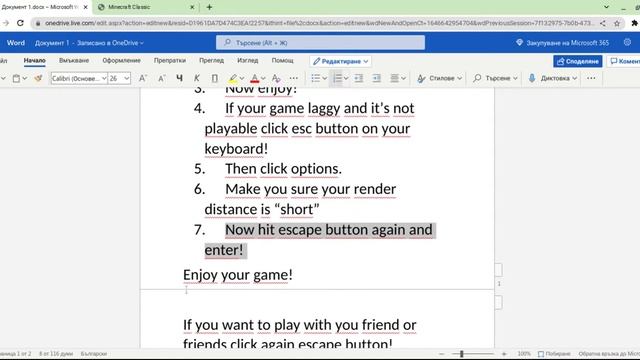Image resolution: width=640 pixels, height=360 pixels.
Task: Increase font size with larger A icon
Action: (x=142, y=78)
